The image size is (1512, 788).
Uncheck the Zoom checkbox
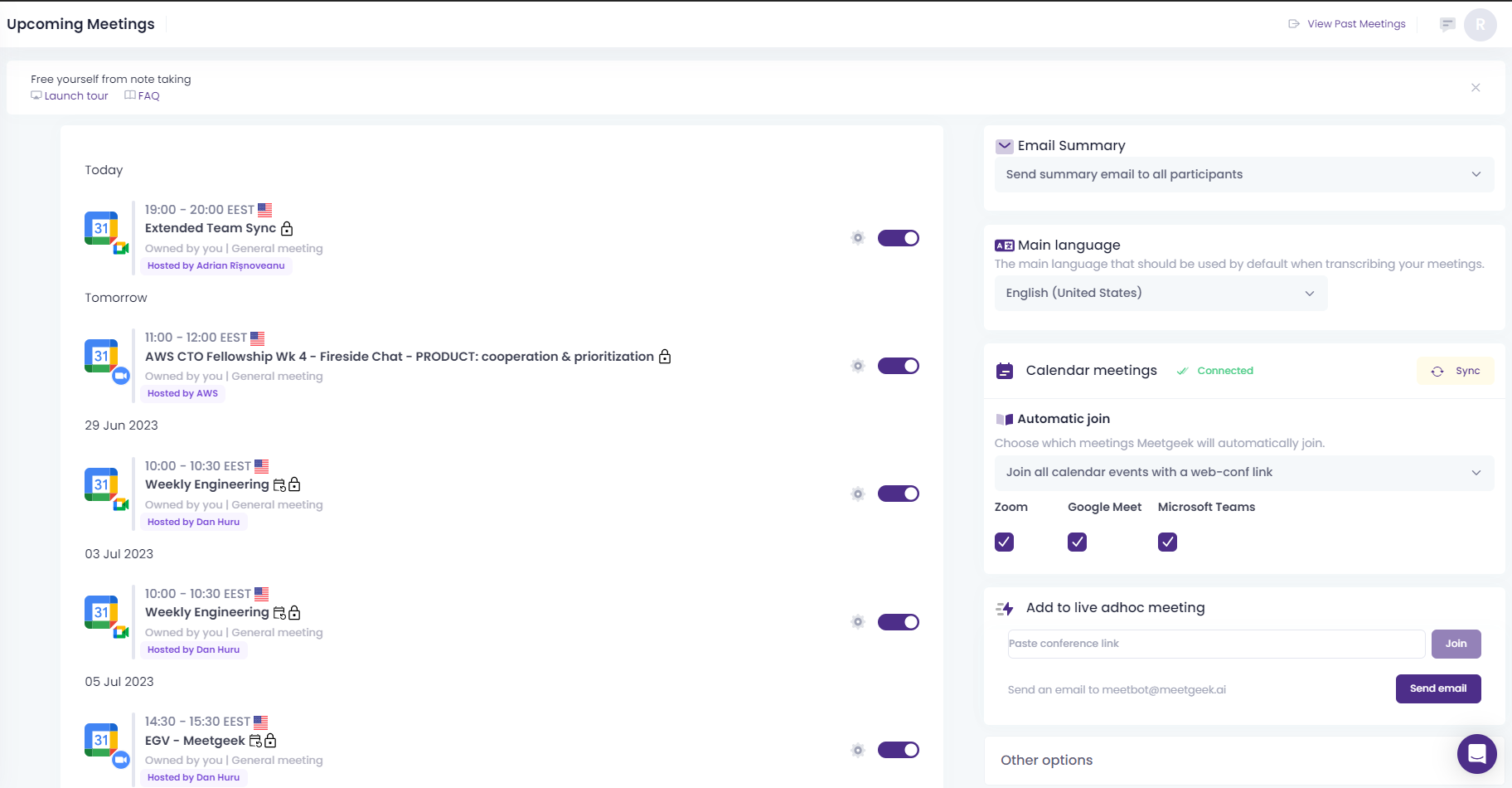(1004, 542)
